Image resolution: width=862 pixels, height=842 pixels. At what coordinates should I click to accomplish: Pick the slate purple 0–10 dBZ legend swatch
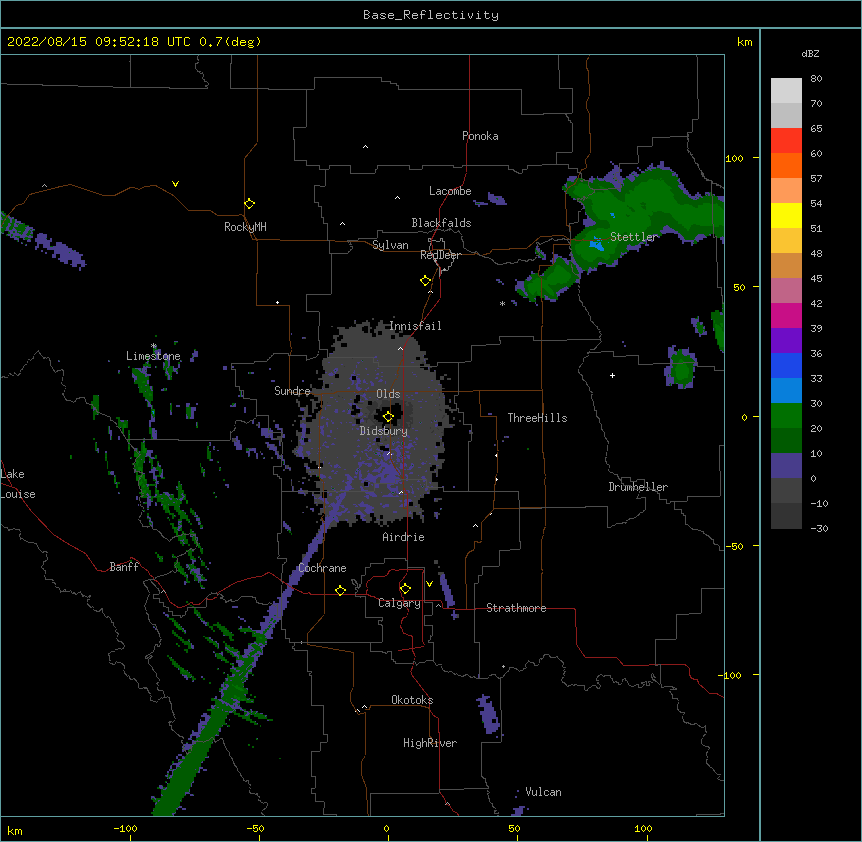(786, 466)
